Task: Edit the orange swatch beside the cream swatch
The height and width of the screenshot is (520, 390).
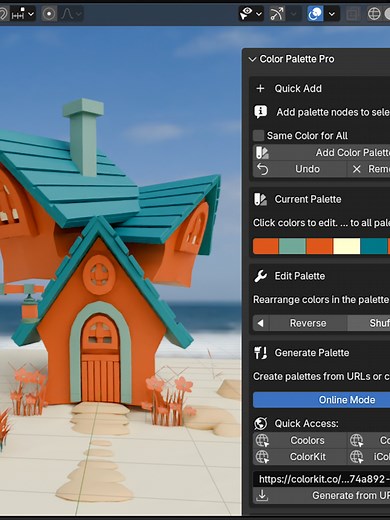Action: [319, 246]
